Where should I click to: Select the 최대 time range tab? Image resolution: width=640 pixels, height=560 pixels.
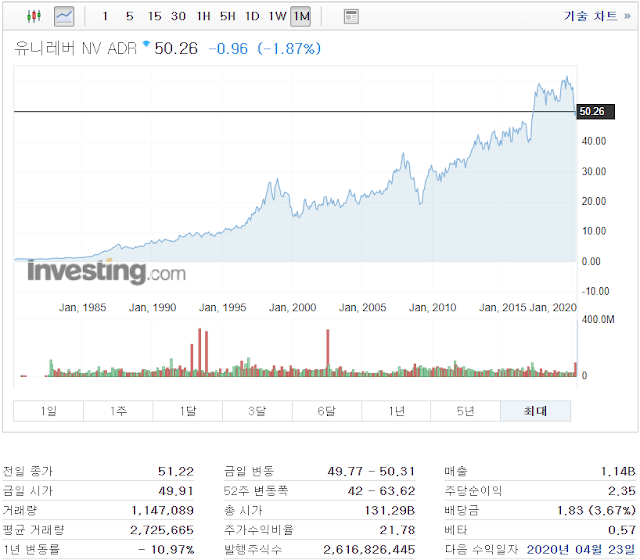click(x=536, y=411)
